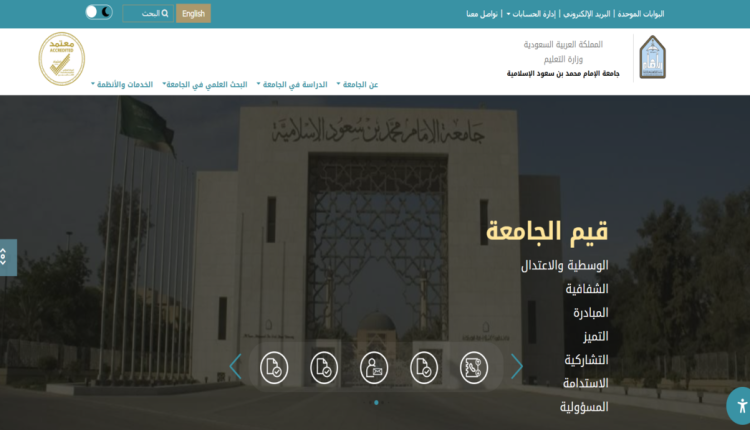Image resolution: width=750 pixels, height=430 pixels.
Task: Expand the الخدمات والأنظمة menu
Action: (122, 85)
